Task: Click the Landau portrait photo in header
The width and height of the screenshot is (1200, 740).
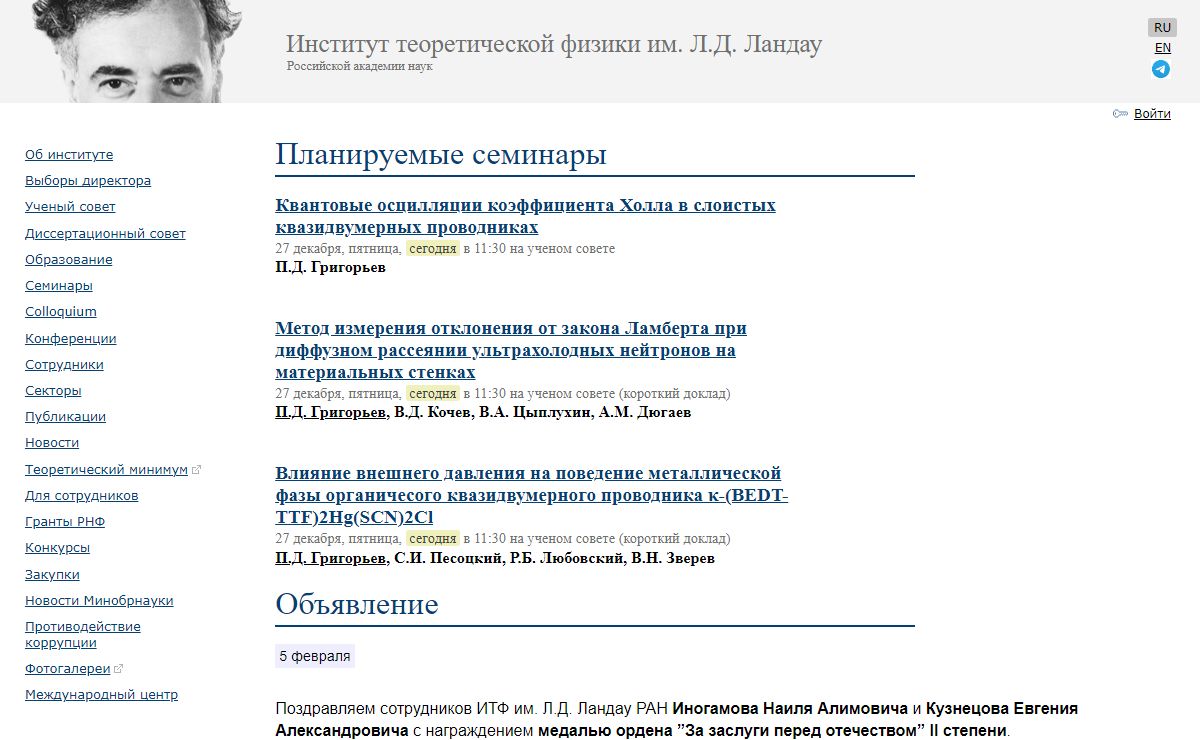Action: (137, 51)
